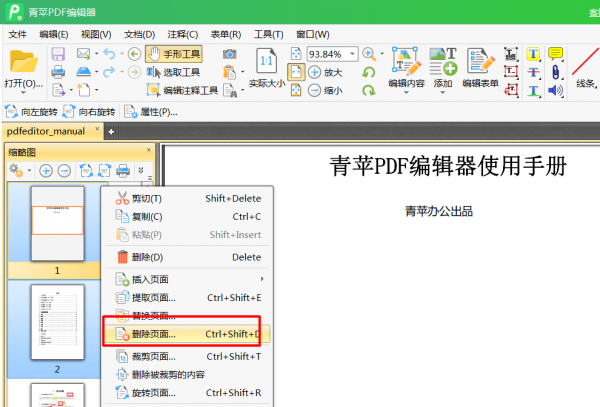Click the snapshot camera icon

[230, 54]
